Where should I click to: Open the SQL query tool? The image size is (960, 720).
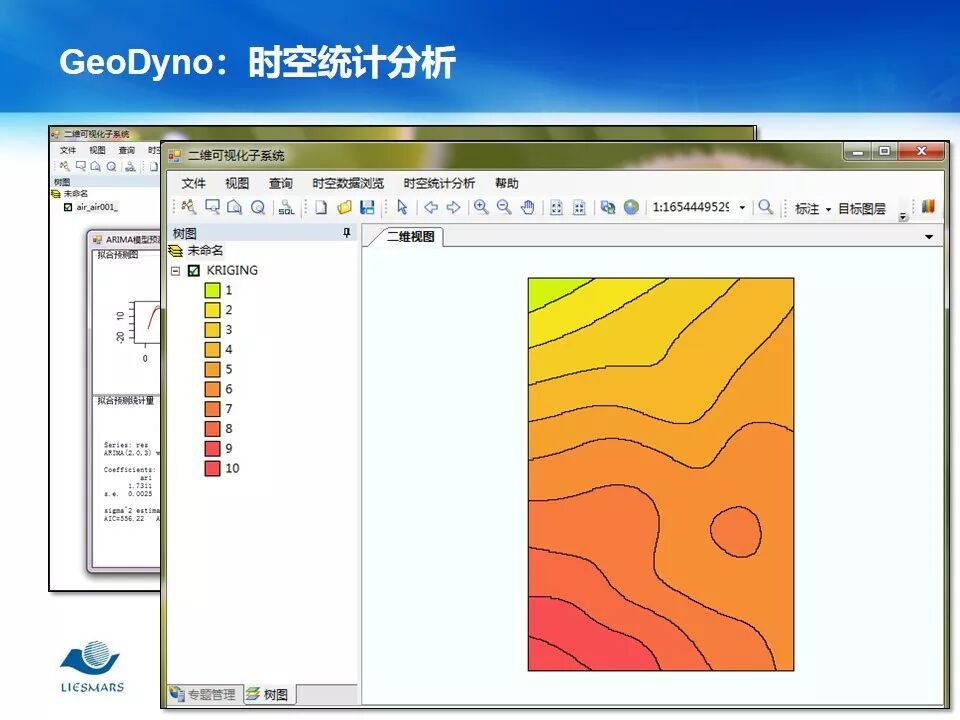click(x=286, y=207)
